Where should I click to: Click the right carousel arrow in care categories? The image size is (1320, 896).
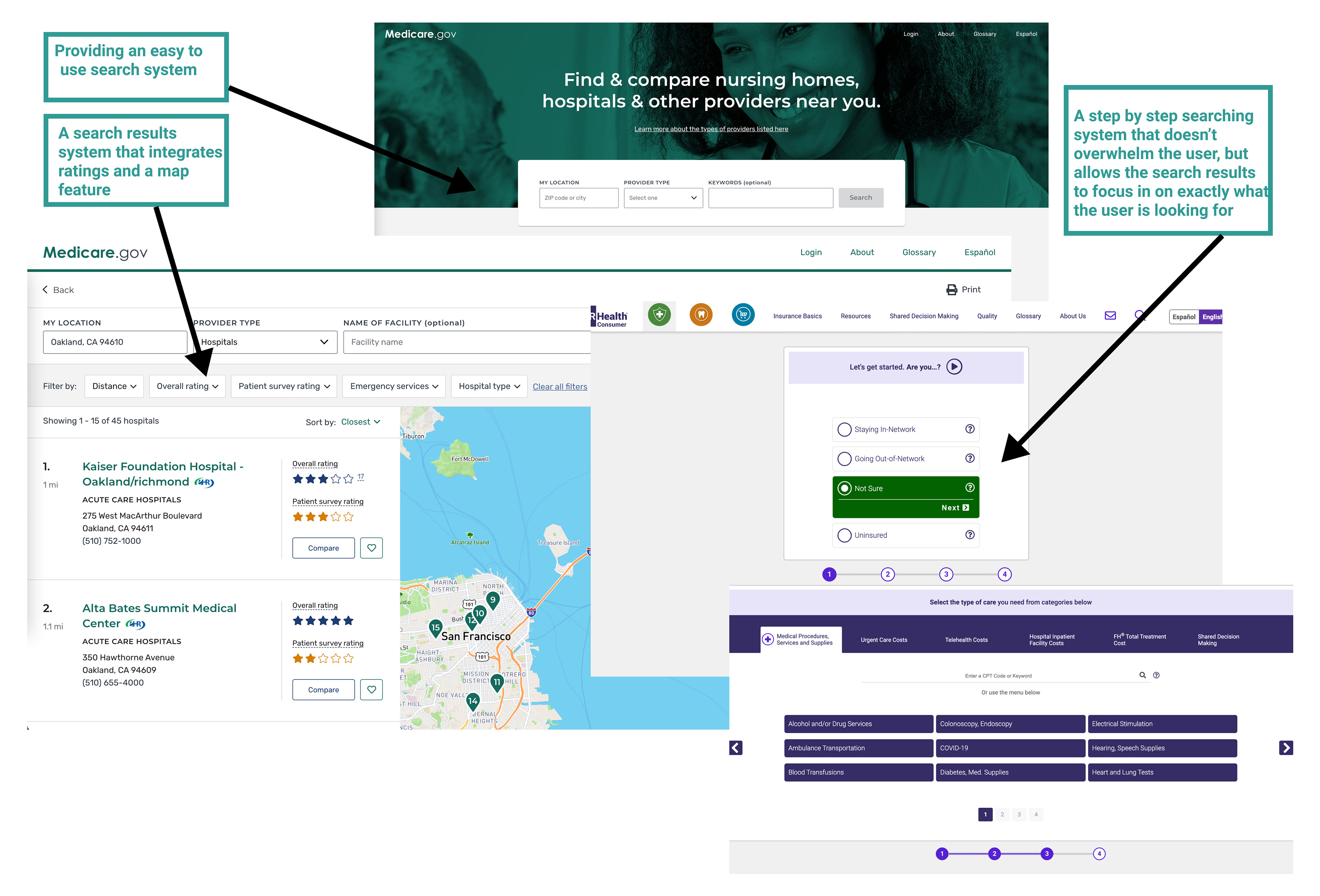click(1286, 748)
